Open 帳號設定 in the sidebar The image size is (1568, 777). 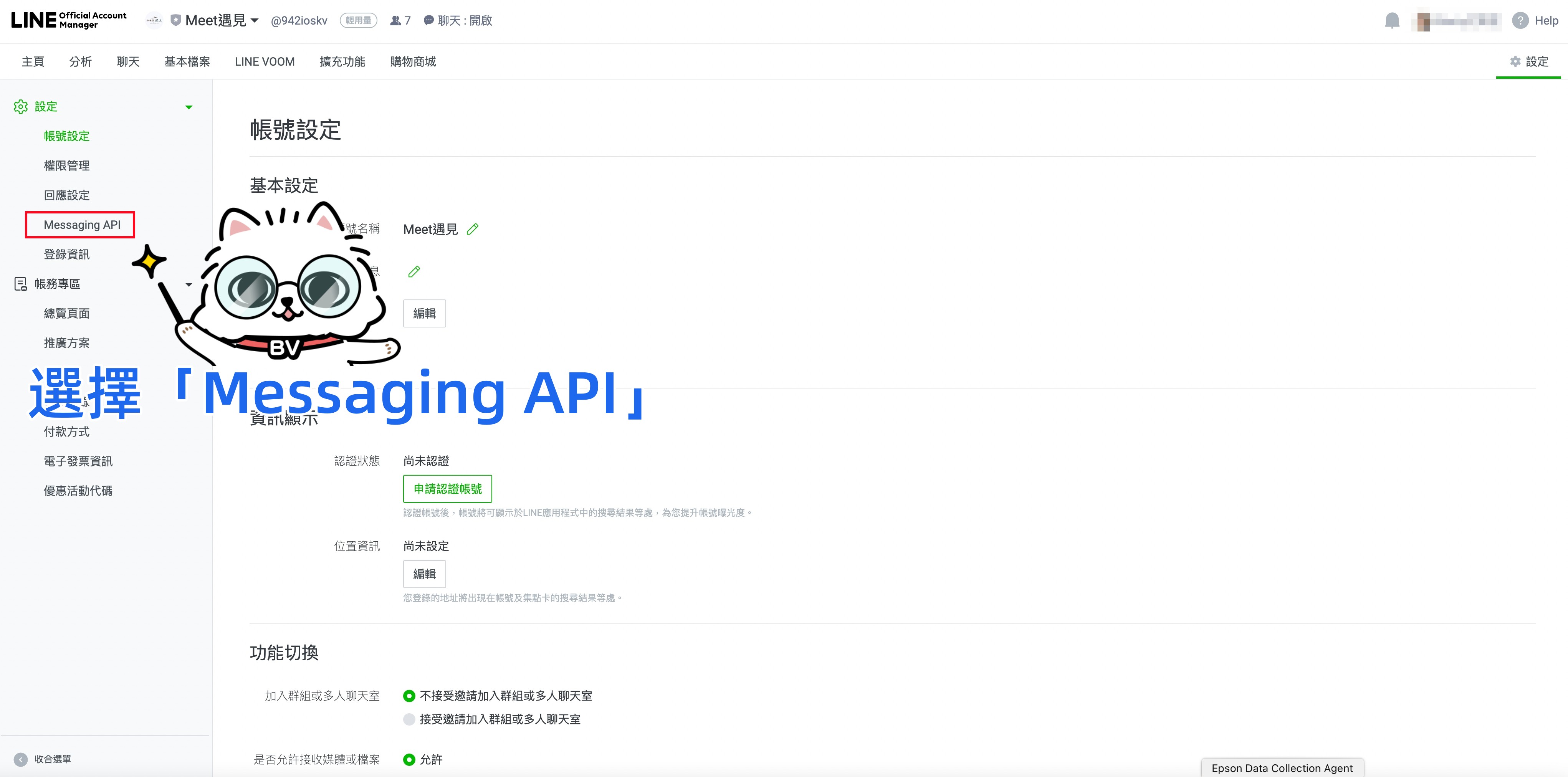[x=66, y=136]
